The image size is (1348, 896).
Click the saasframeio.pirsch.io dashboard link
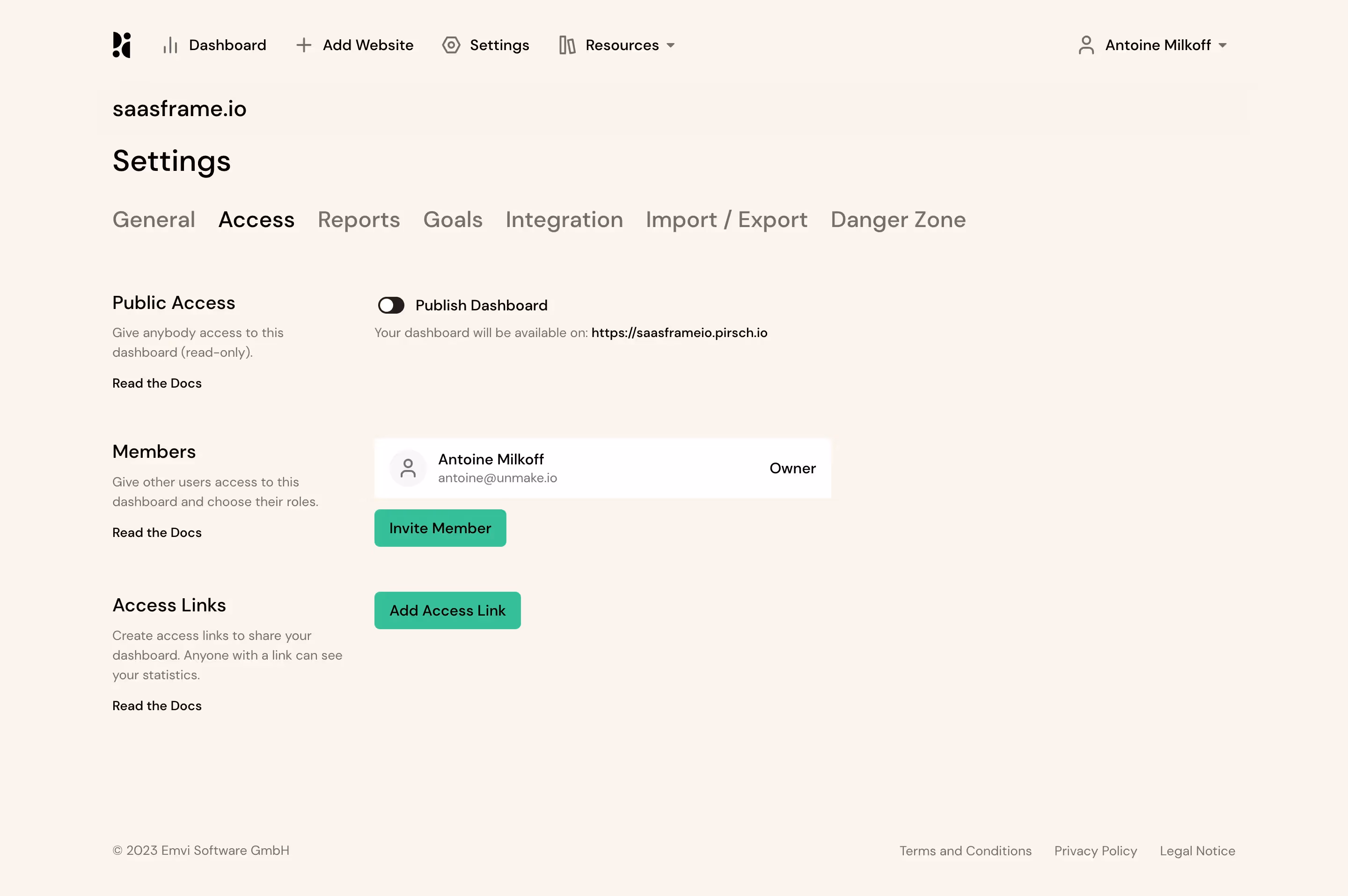click(x=679, y=332)
